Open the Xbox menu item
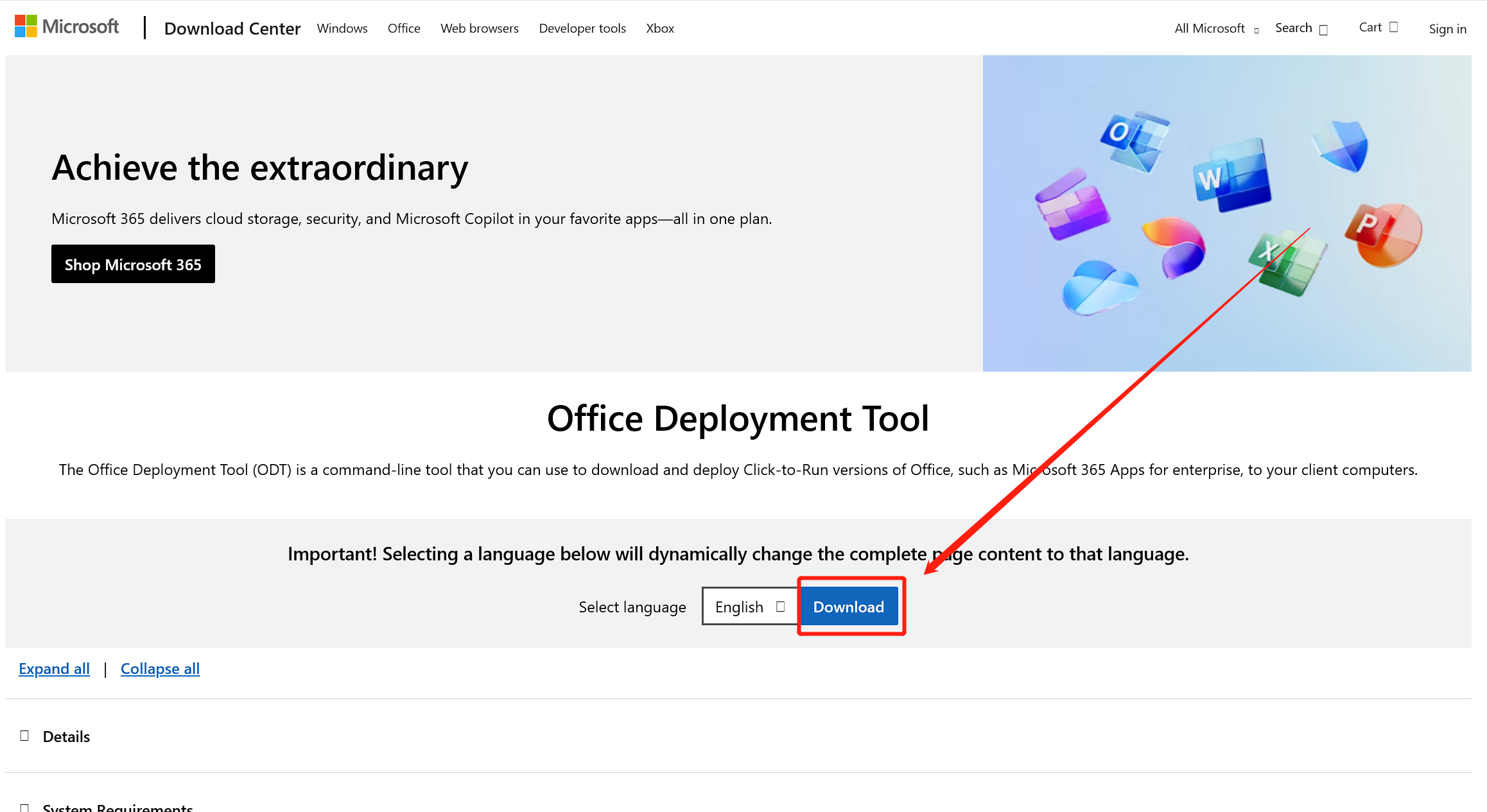 pos(660,28)
